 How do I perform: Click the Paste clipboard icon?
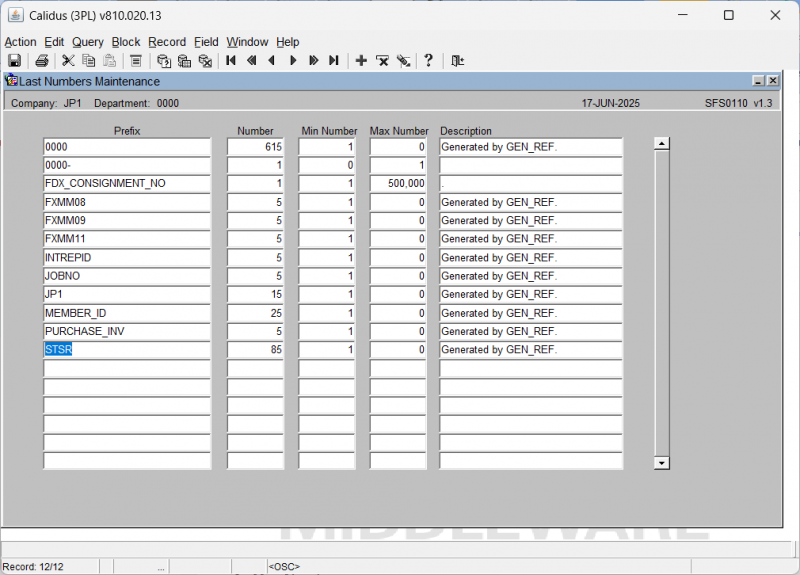(x=109, y=61)
